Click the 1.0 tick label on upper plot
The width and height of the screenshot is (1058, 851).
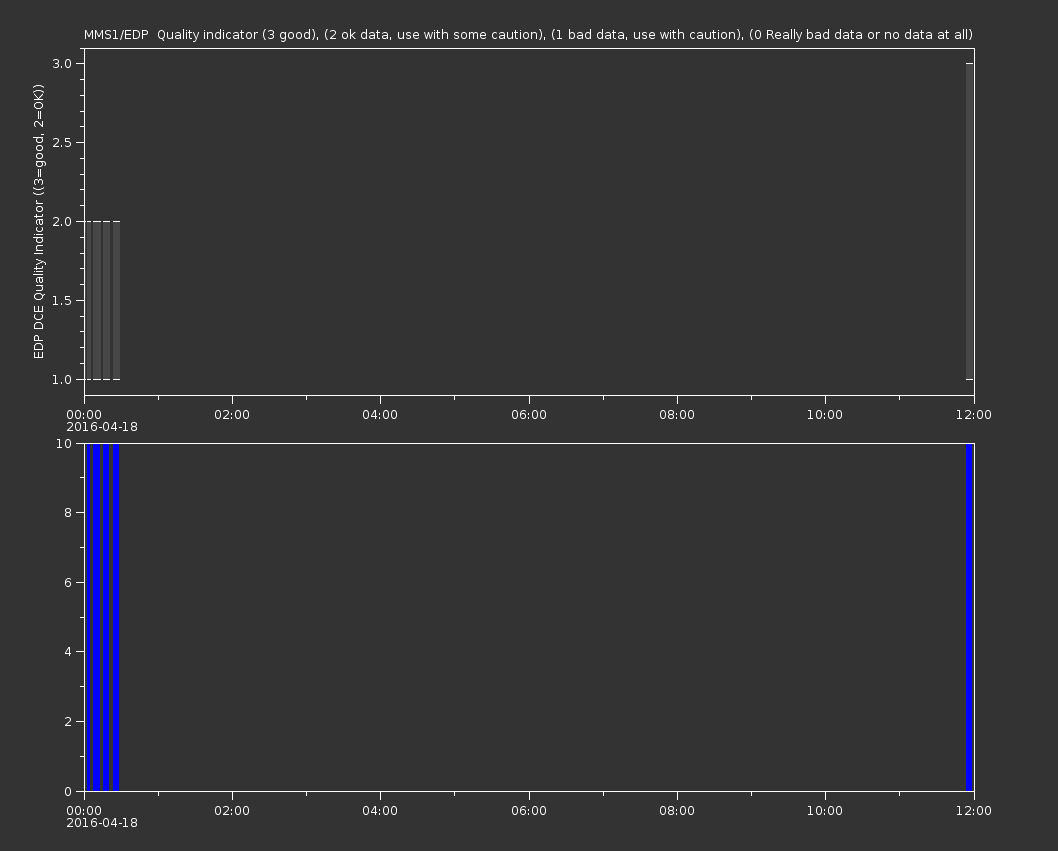62,379
